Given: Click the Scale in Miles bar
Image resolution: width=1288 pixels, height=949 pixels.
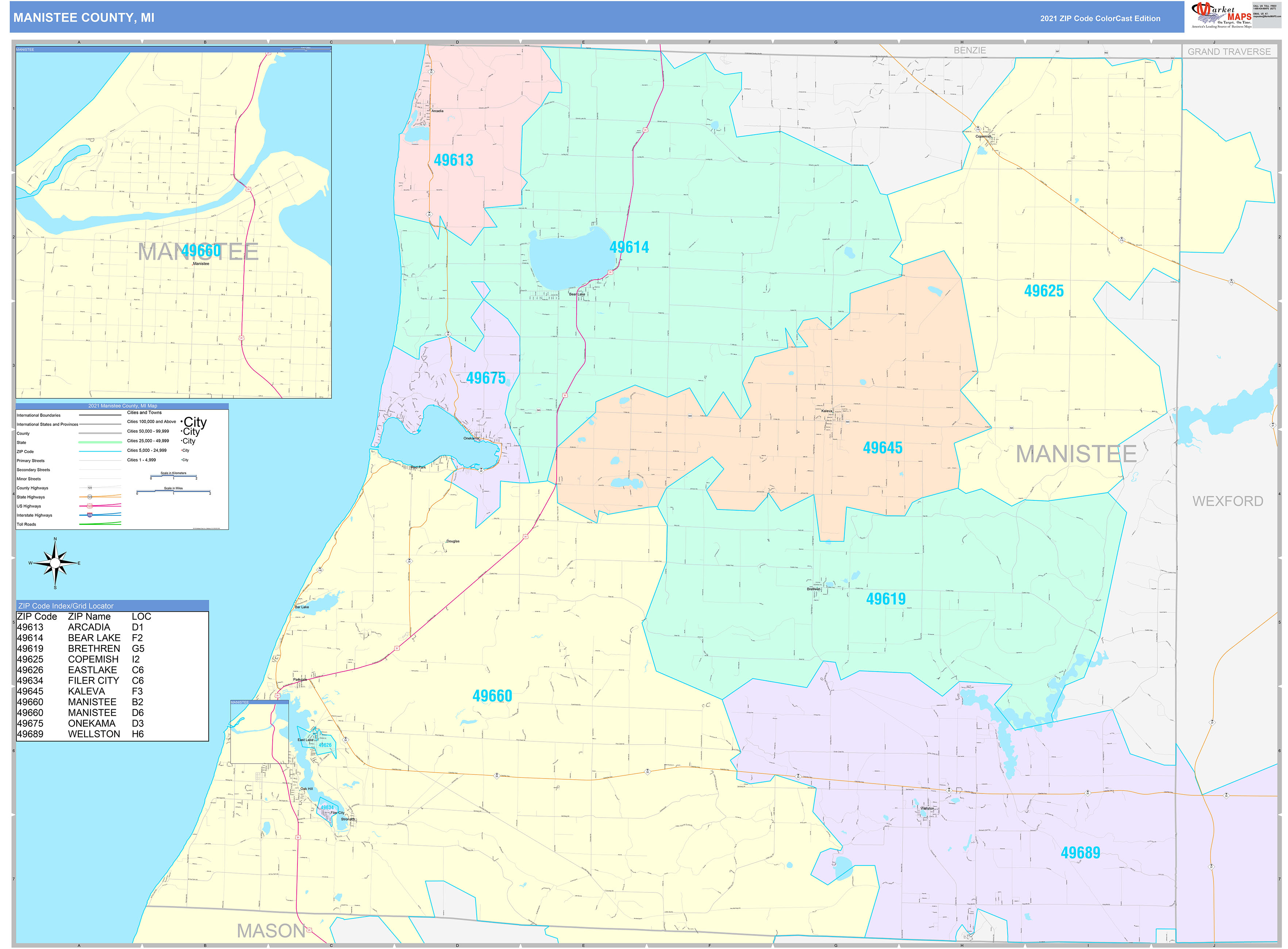Looking at the screenshot, I should click(173, 492).
